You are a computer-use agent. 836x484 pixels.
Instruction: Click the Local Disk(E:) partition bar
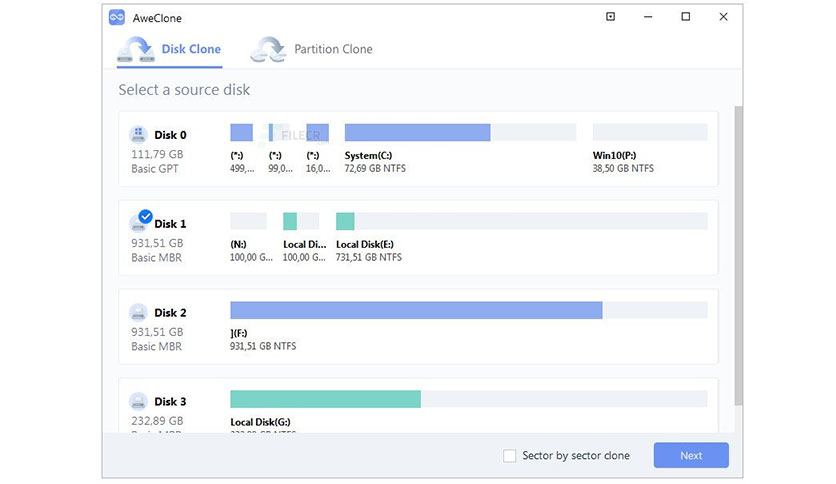521,221
